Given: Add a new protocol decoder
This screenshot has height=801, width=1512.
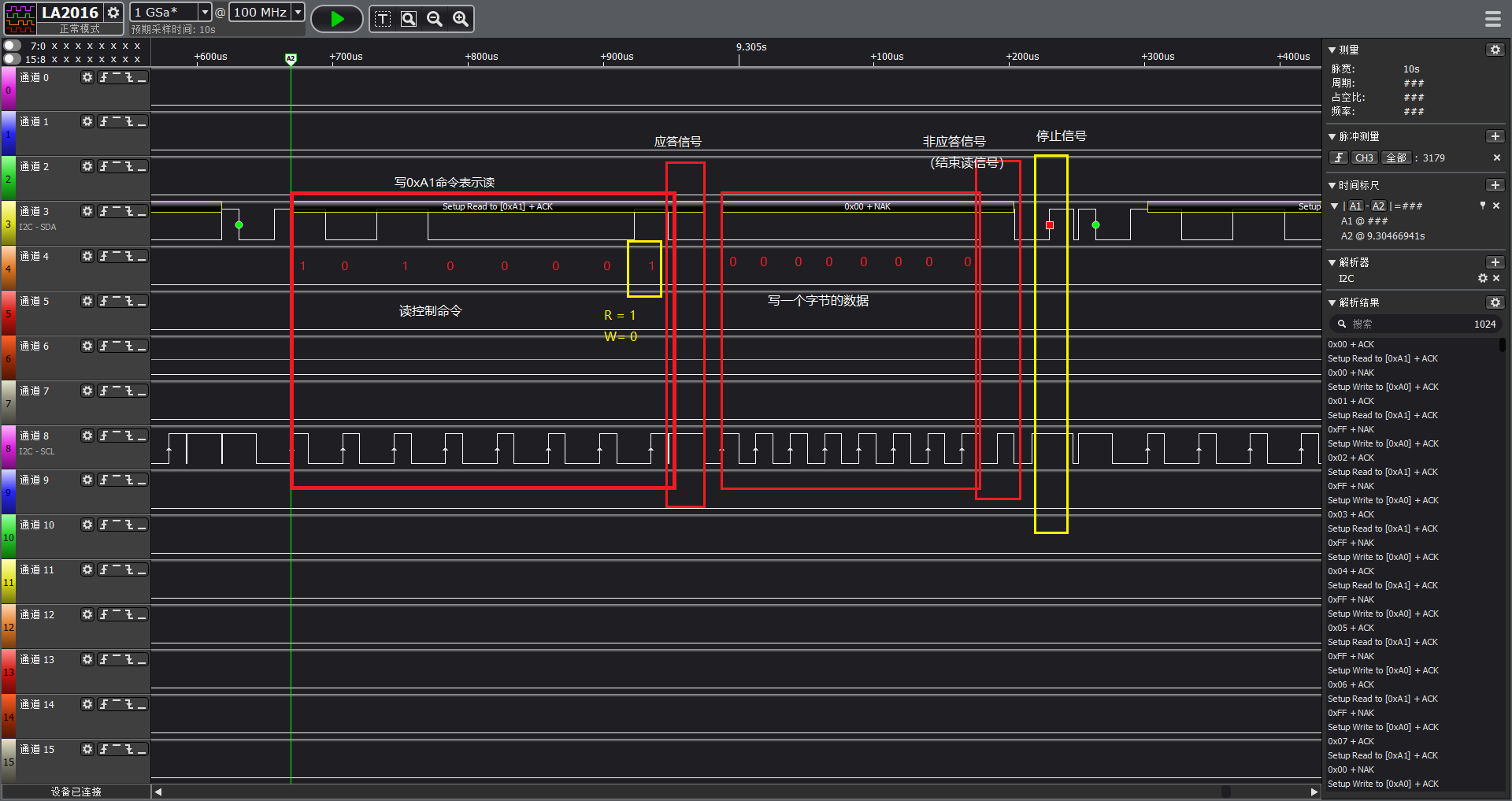Looking at the screenshot, I should tap(1495, 262).
